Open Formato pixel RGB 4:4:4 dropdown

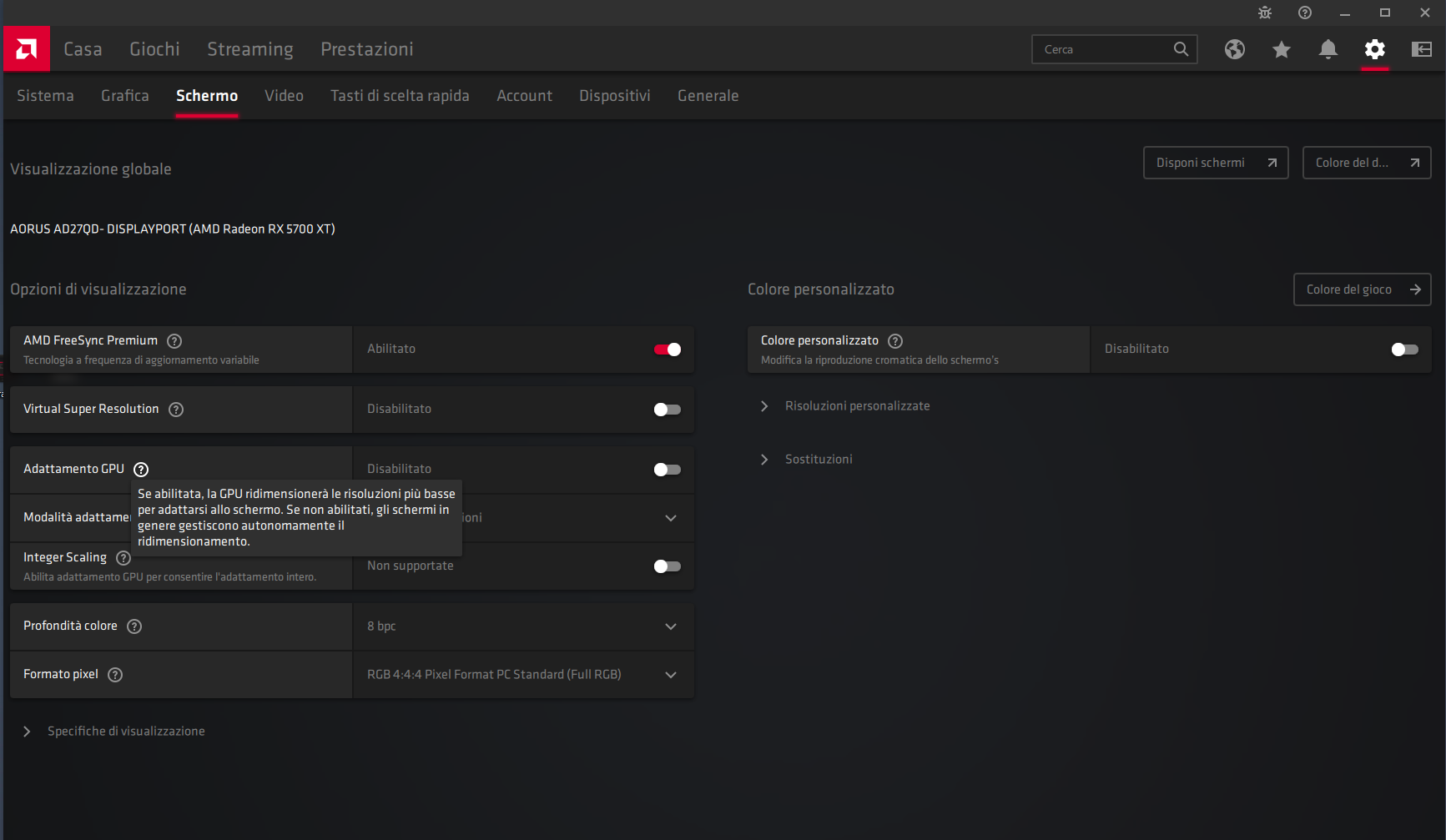point(523,674)
